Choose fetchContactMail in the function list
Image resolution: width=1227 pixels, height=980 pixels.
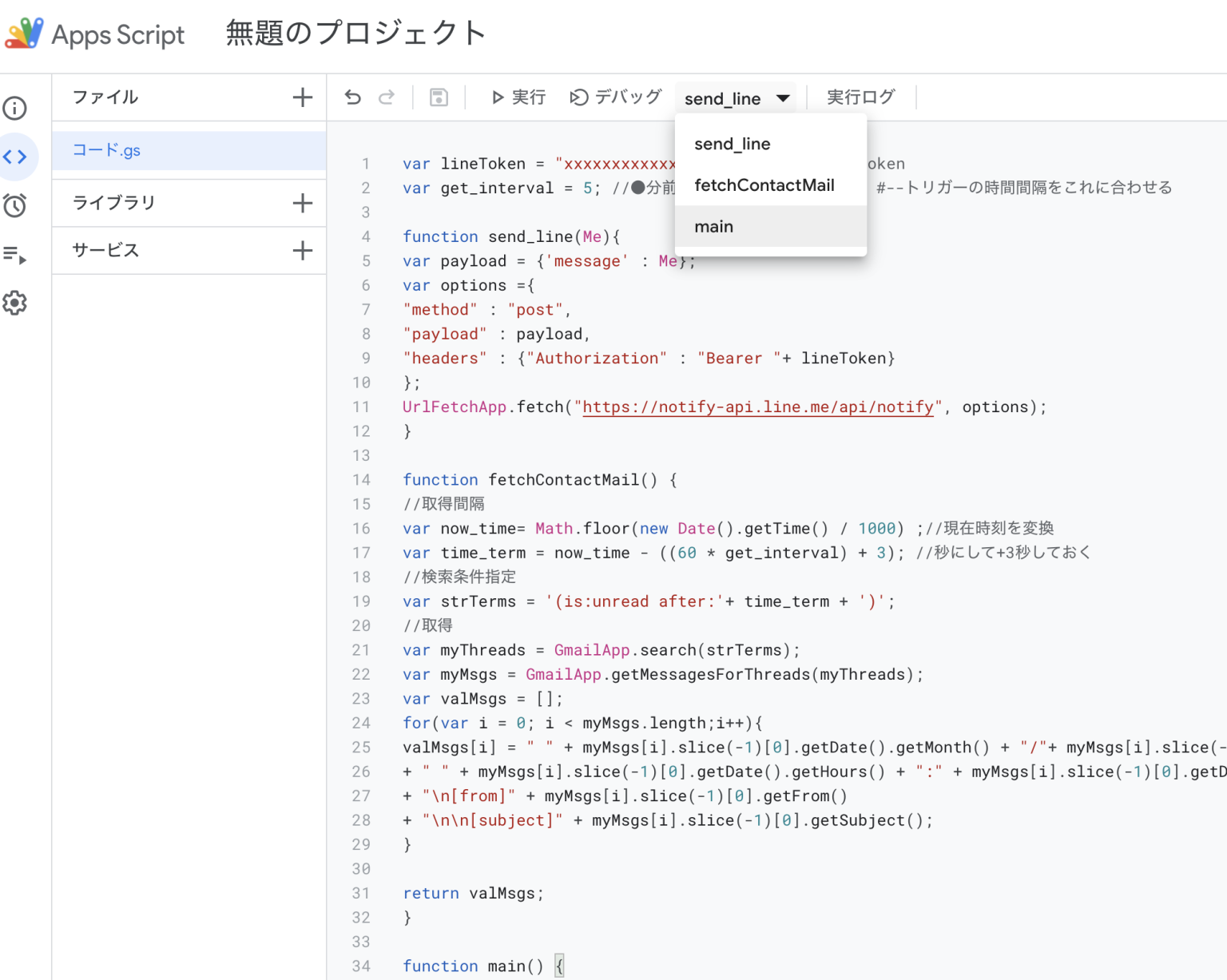(x=764, y=184)
